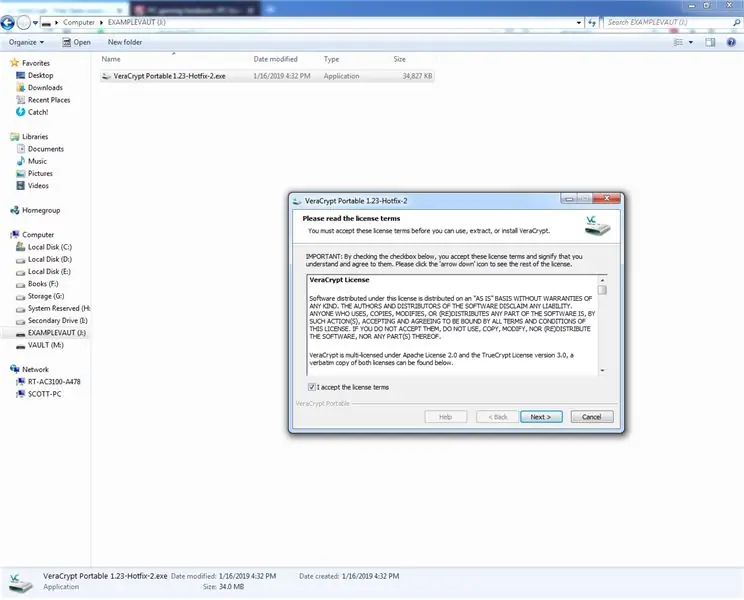Click the Back button in VeraCrypt wizard
Image resolution: width=744 pixels, height=600 pixels.
[498, 417]
